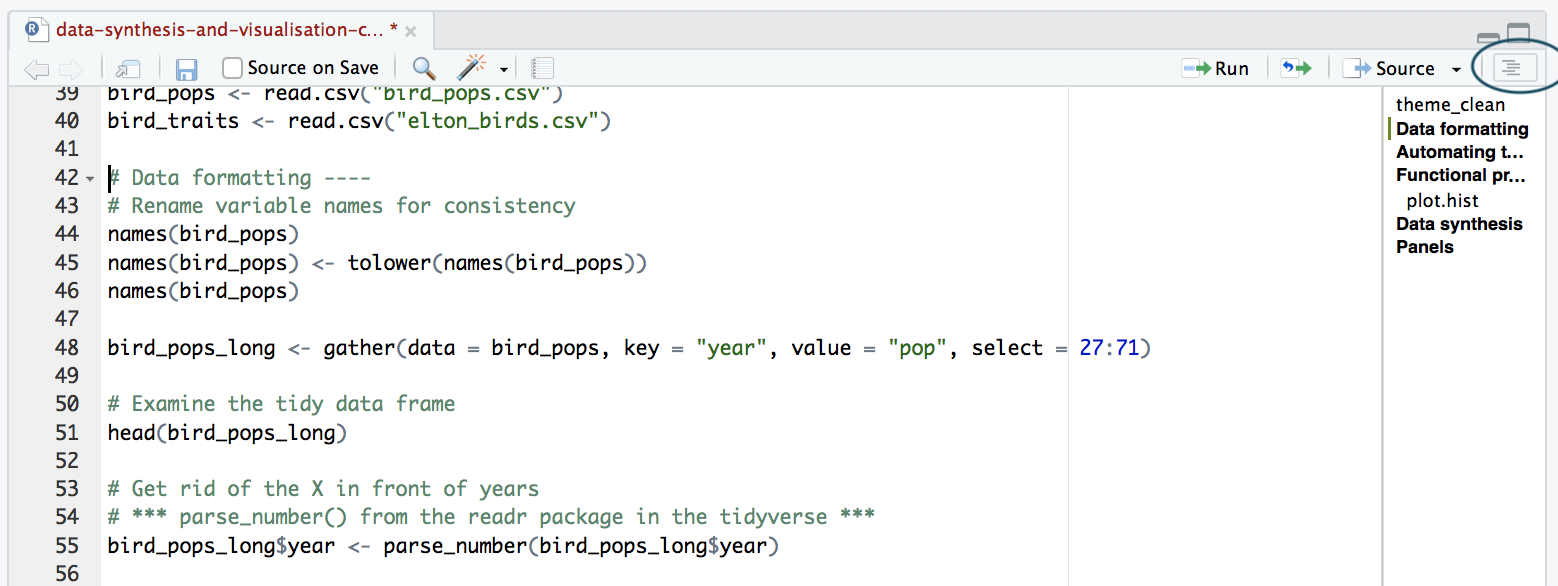Image resolution: width=1558 pixels, height=586 pixels.
Task: Jump to Automating t... outline section
Action: [1459, 152]
